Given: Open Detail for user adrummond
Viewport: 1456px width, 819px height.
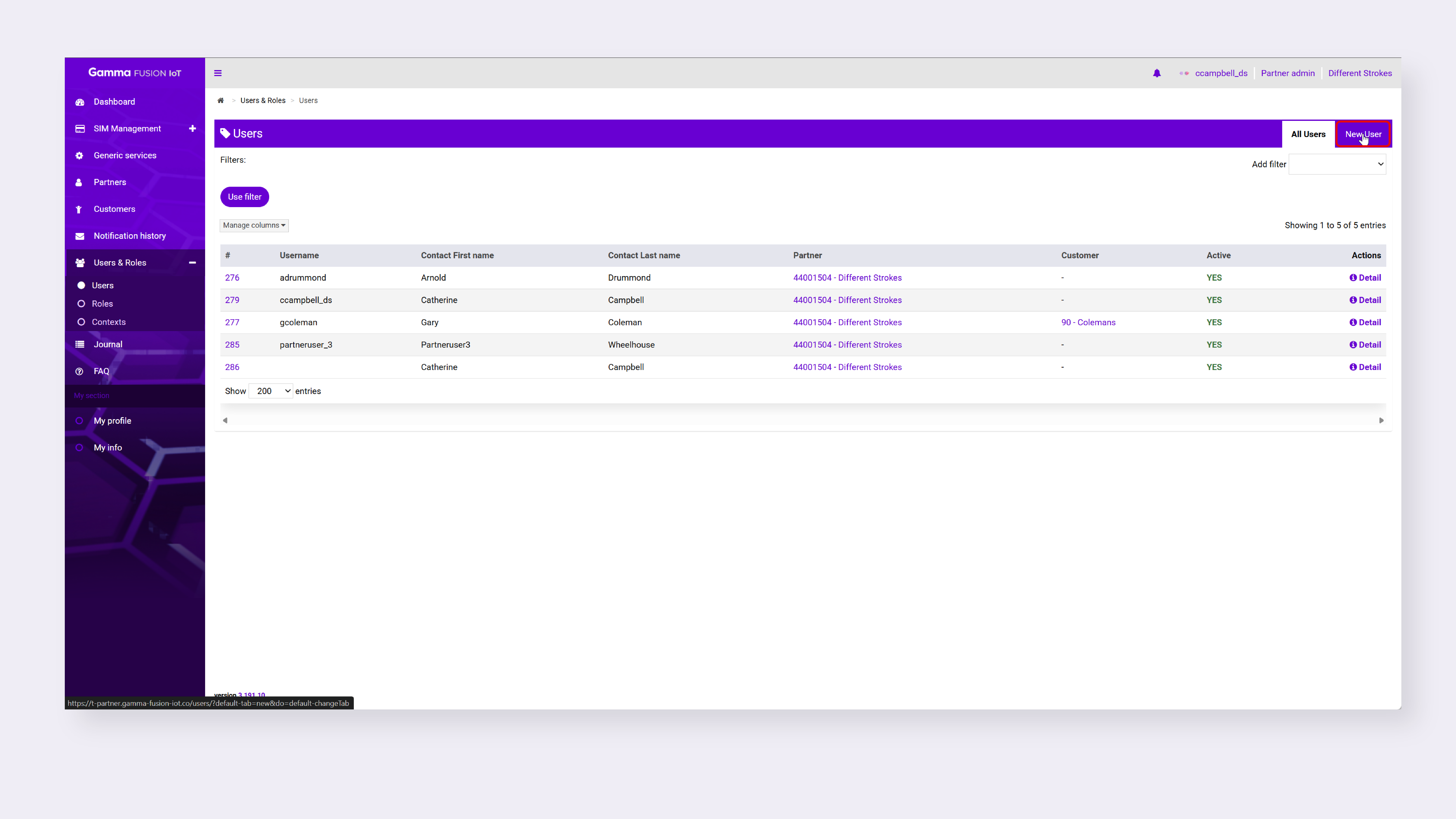Looking at the screenshot, I should pyautogui.click(x=1365, y=278).
